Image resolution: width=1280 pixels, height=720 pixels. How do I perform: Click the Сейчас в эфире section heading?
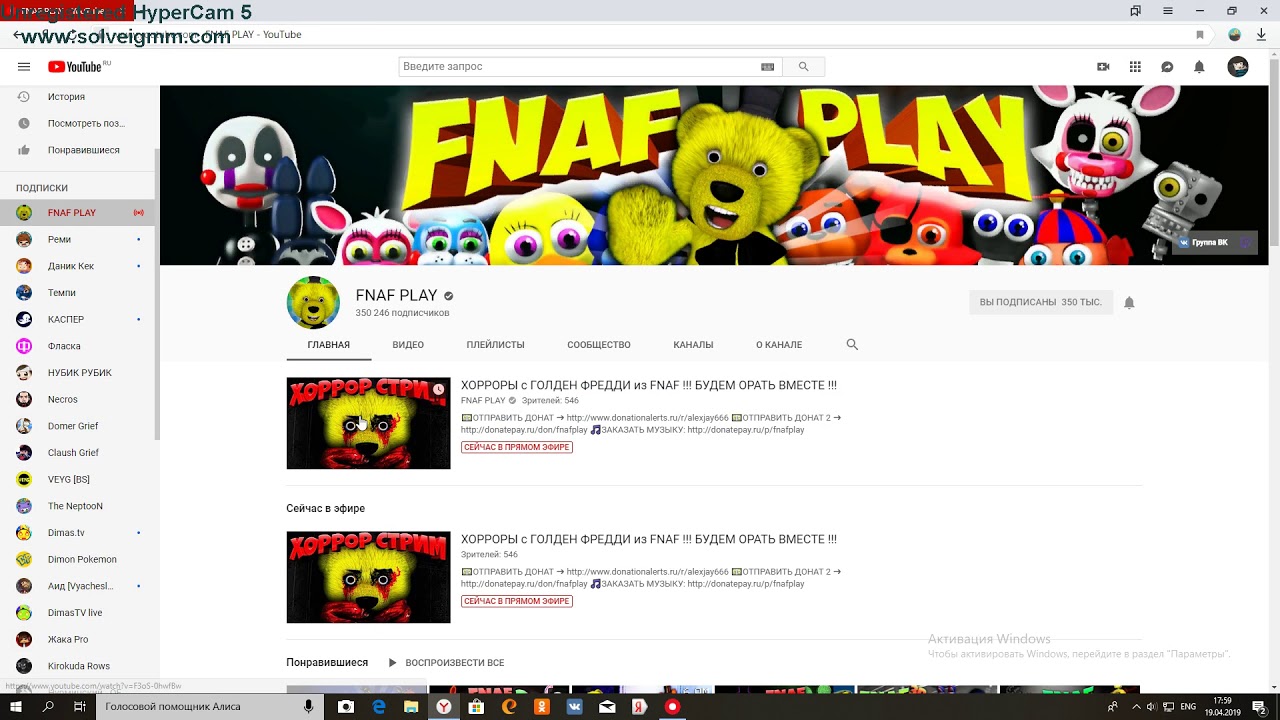point(325,508)
